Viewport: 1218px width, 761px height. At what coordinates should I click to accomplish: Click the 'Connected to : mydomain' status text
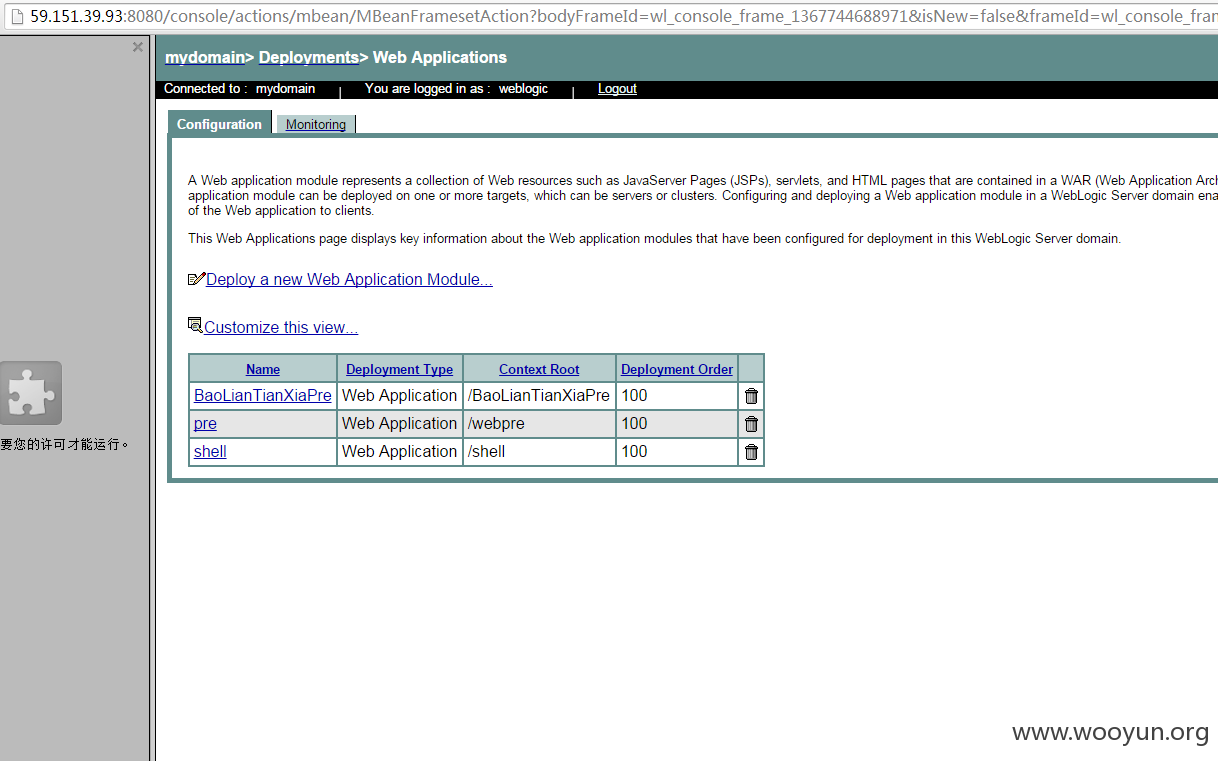239,89
